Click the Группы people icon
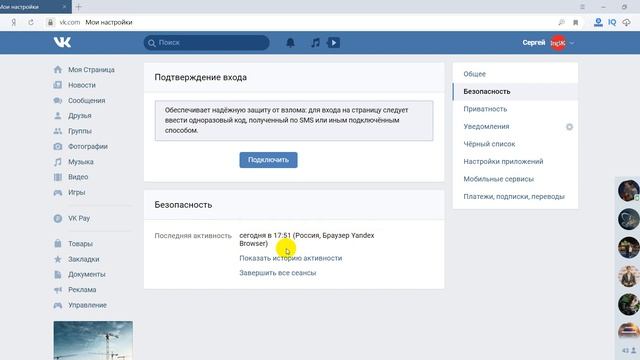640x360 pixels. coord(58,131)
